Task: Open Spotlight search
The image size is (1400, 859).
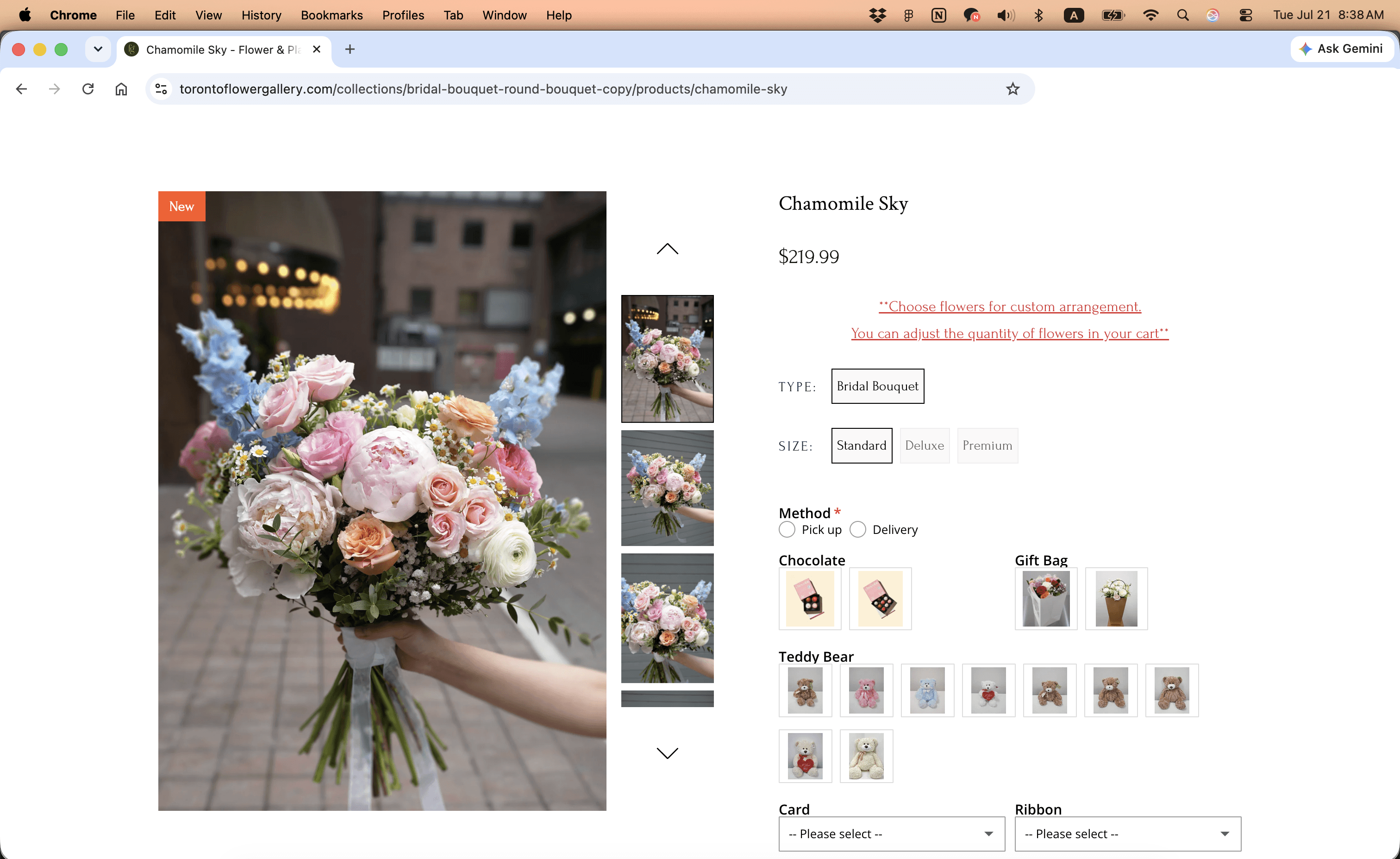Action: point(1182,15)
